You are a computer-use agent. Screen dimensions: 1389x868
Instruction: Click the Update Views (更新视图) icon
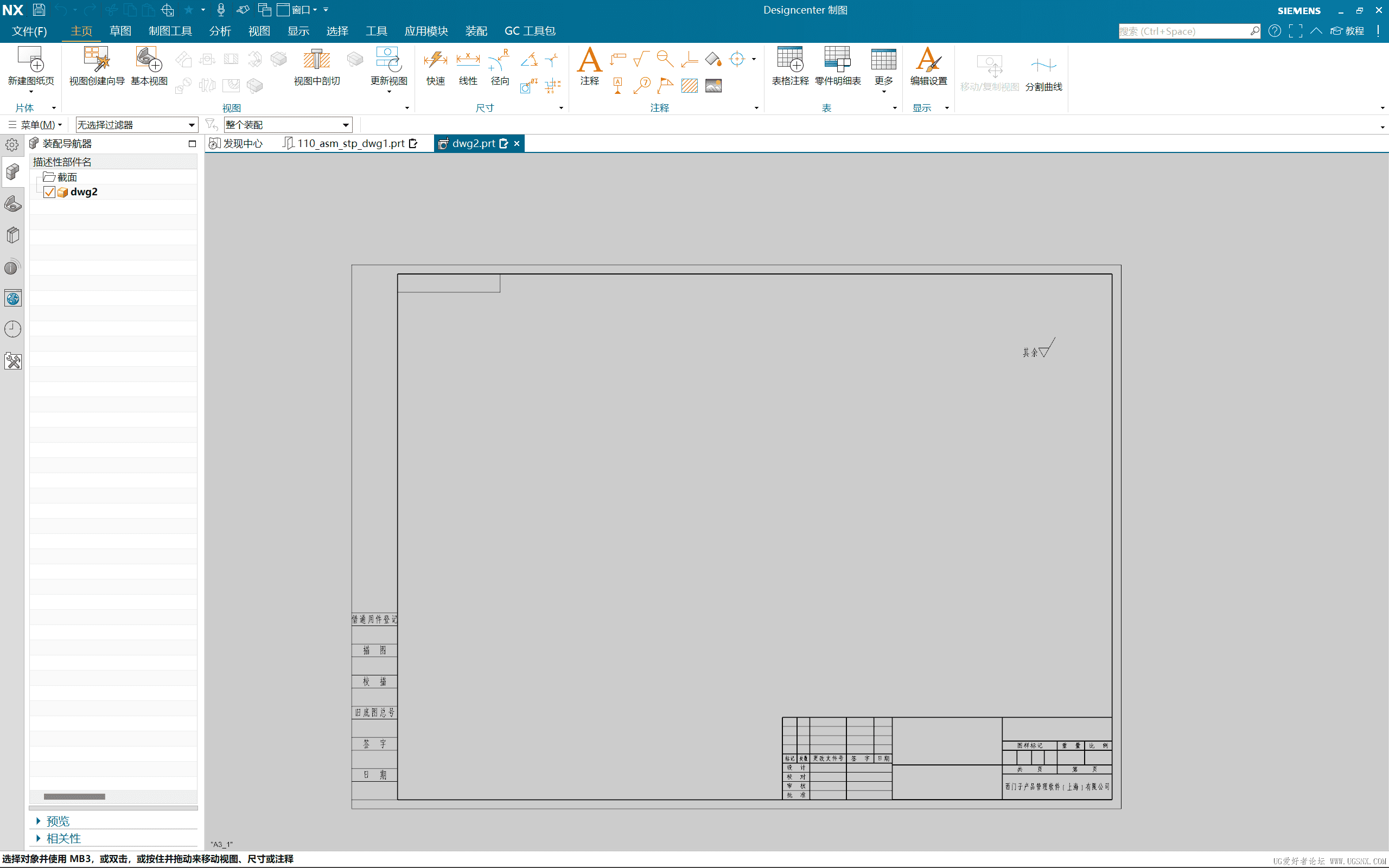click(388, 59)
